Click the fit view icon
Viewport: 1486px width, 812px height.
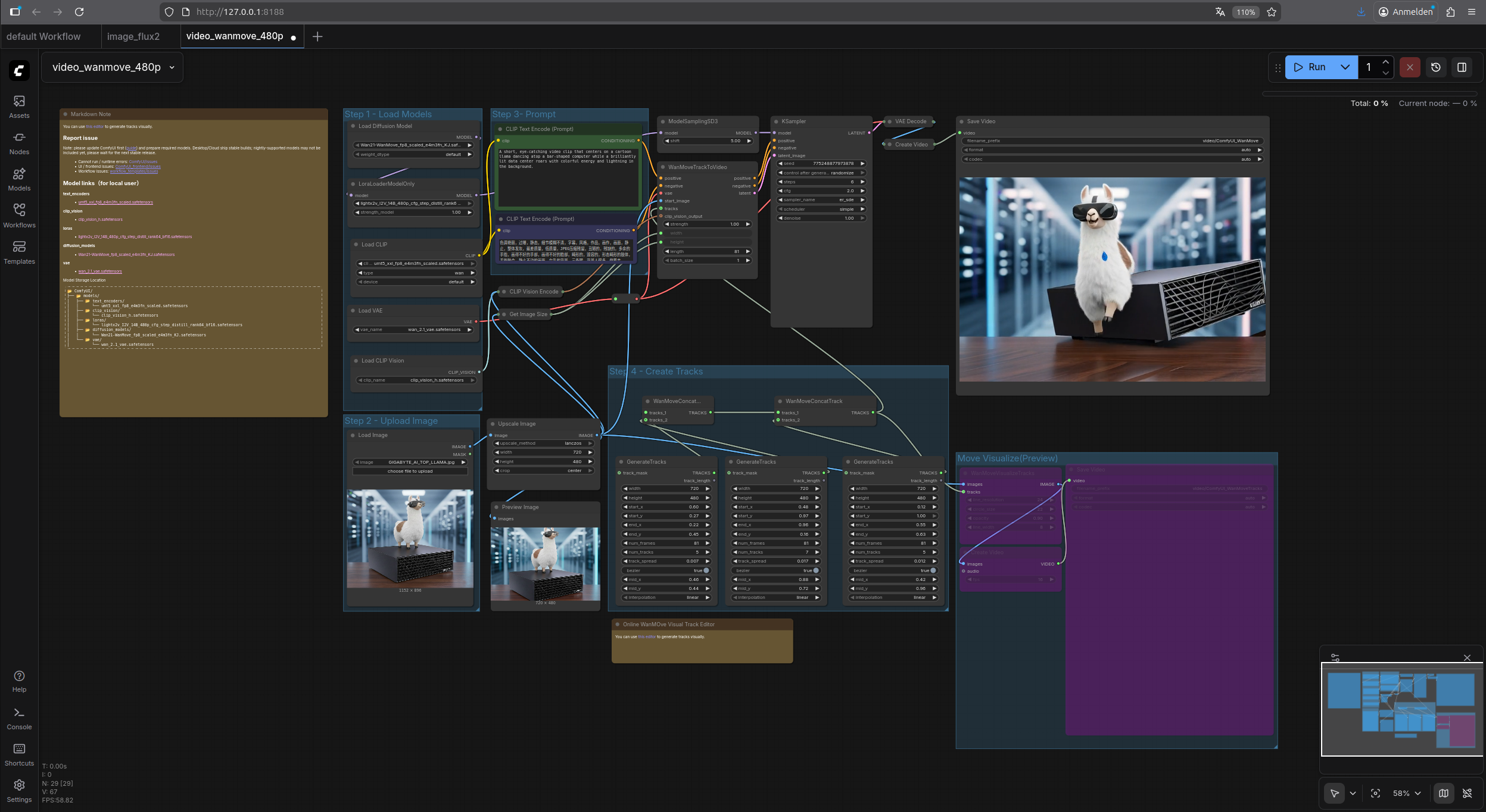click(1375, 793)
